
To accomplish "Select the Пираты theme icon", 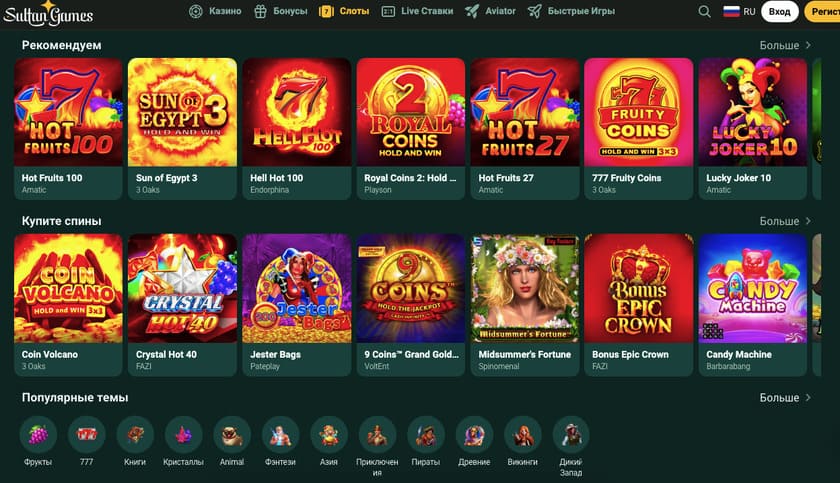I will point(425,434).
